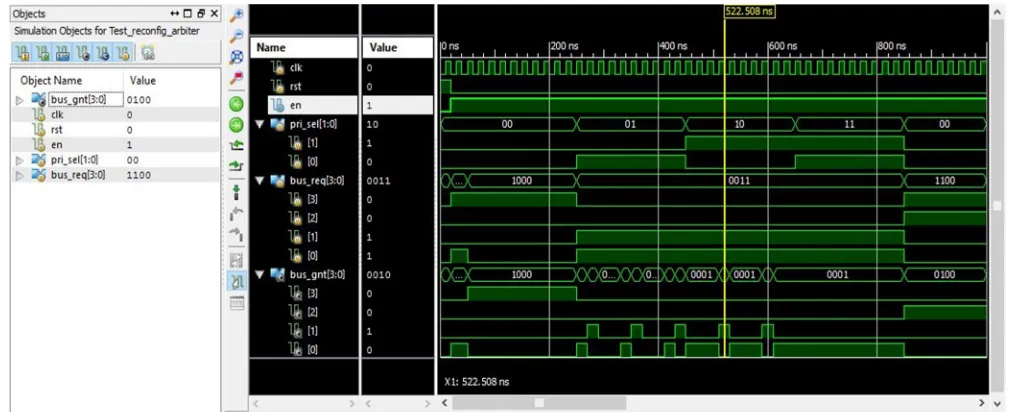The width and height of the screenshot is (1012, 412).
Task: Expand pri_sel[1:0] in the Objects panel
Action: (19, 160)
